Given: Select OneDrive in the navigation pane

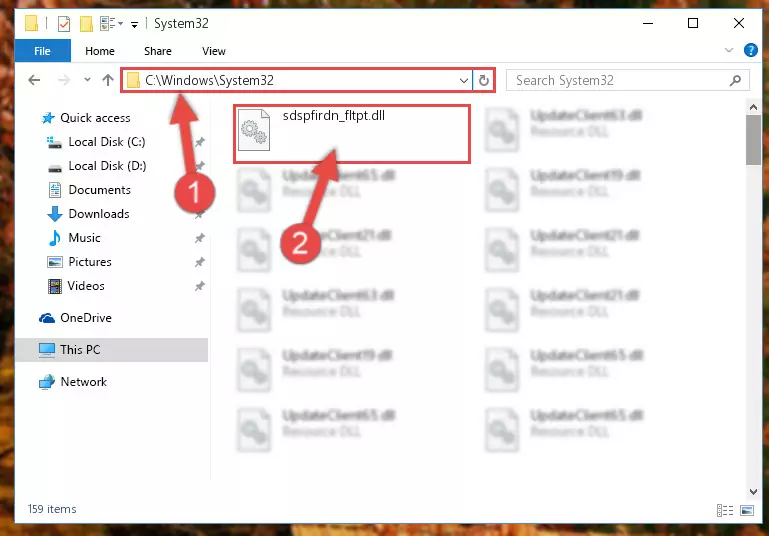Looking at the screenshot, I should tap(85, 318).
